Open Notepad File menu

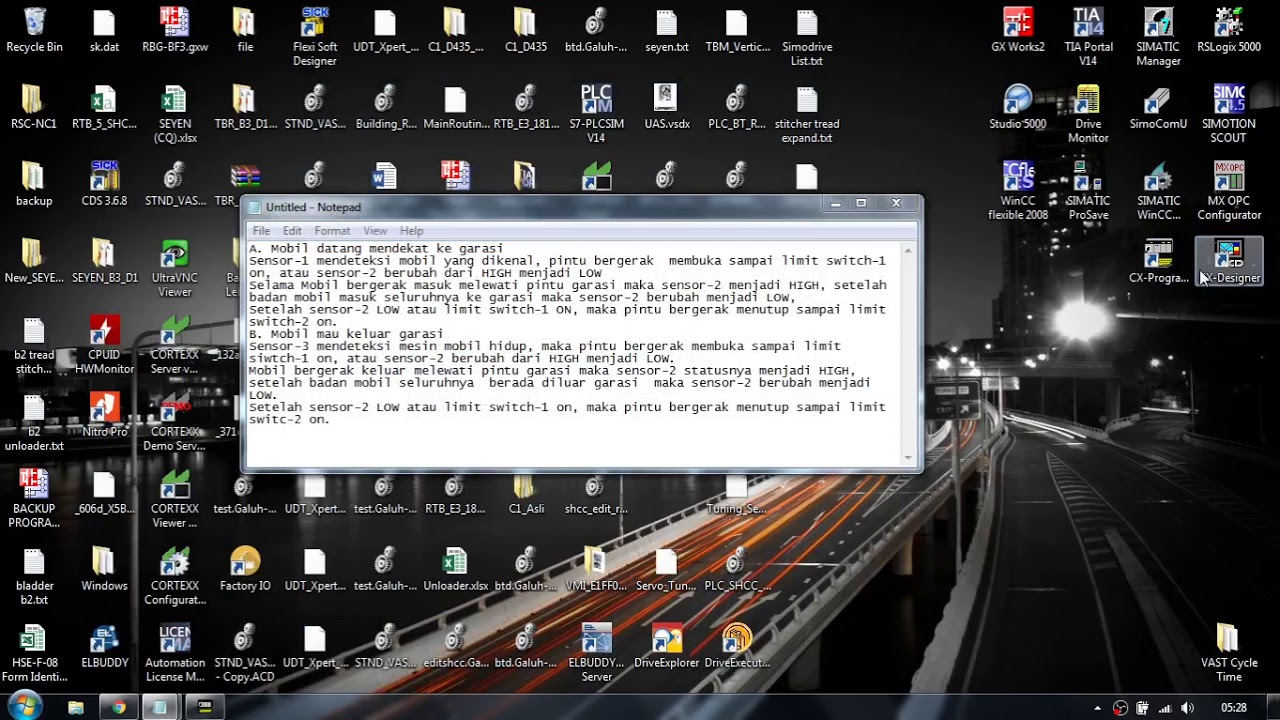click(x=261, y=231)
